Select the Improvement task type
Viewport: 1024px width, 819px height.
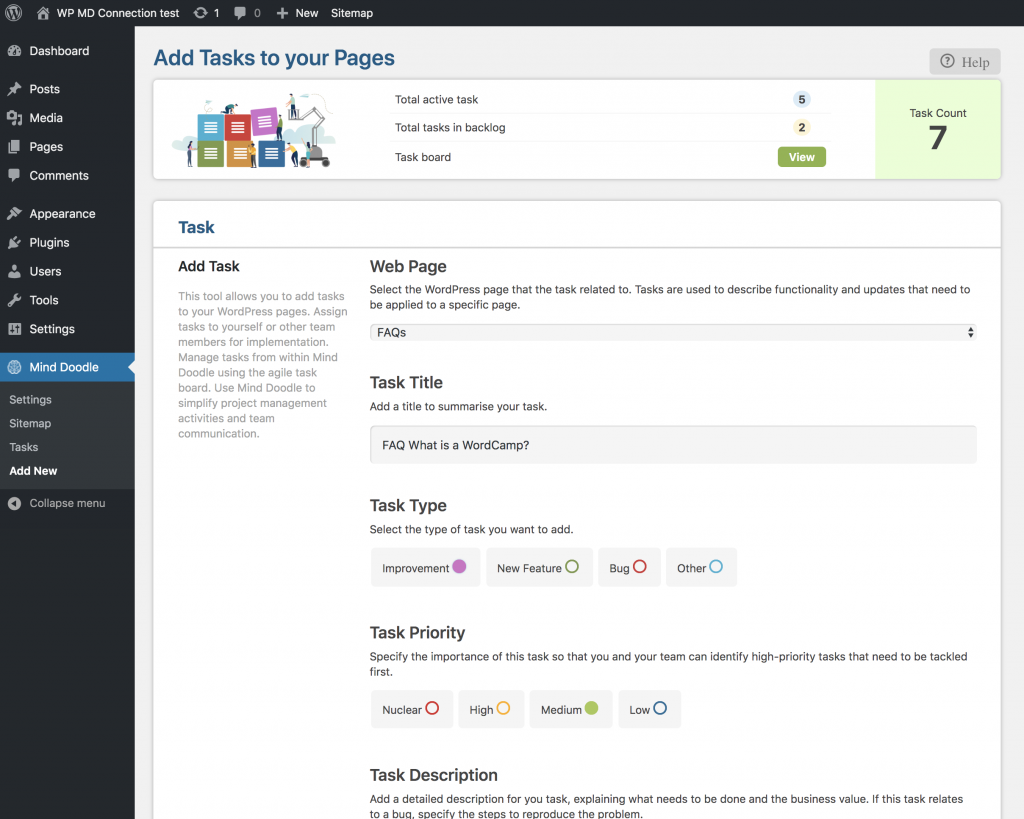click(x=425, y=566)
